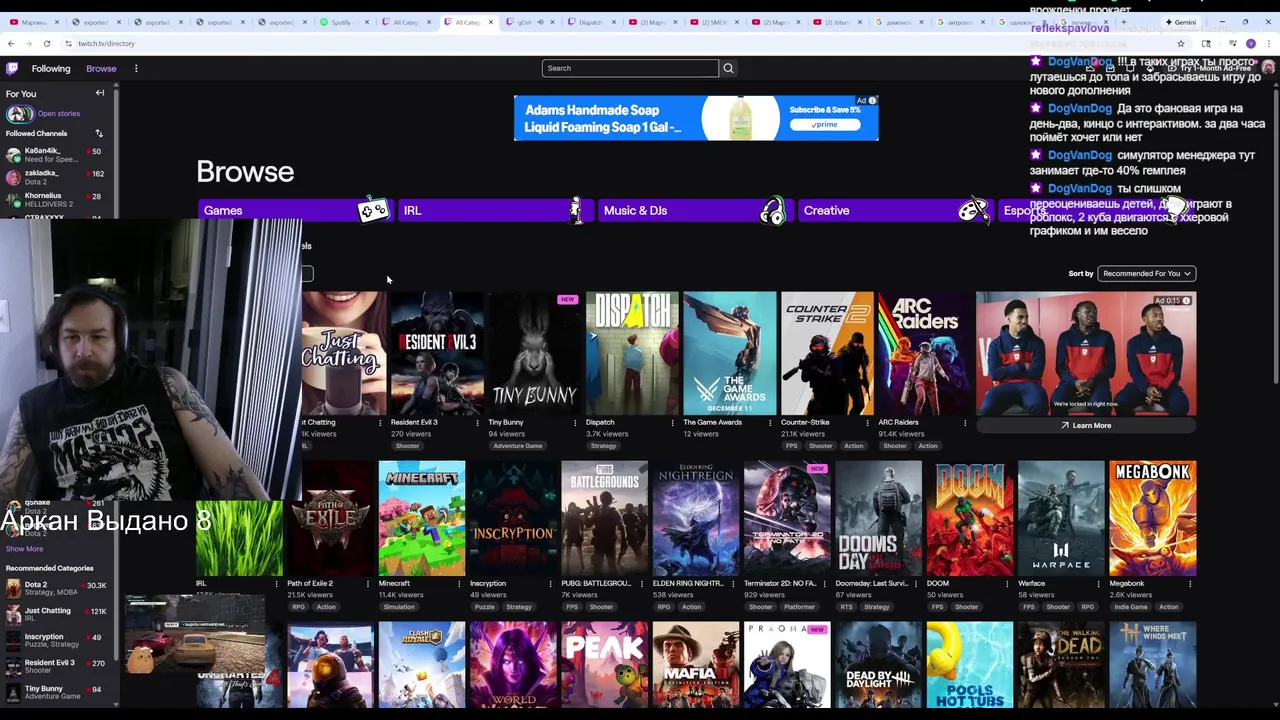Sort the Followed Channels list
The width and height of the screenshot is (1280, 720).
pos(99,133)
